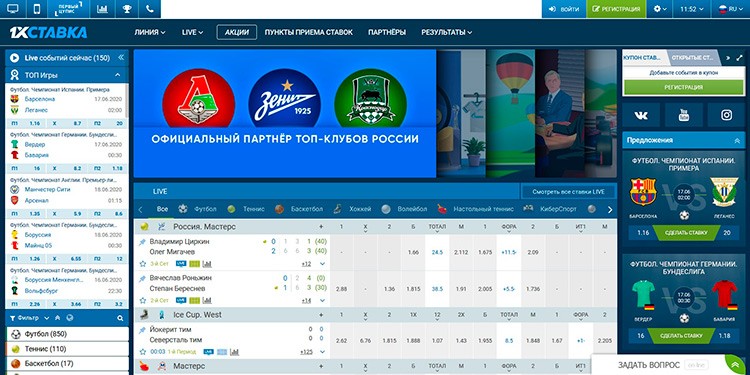
Task: Click the ВОЙТИ login button
Action: click(x=564, y=9)
